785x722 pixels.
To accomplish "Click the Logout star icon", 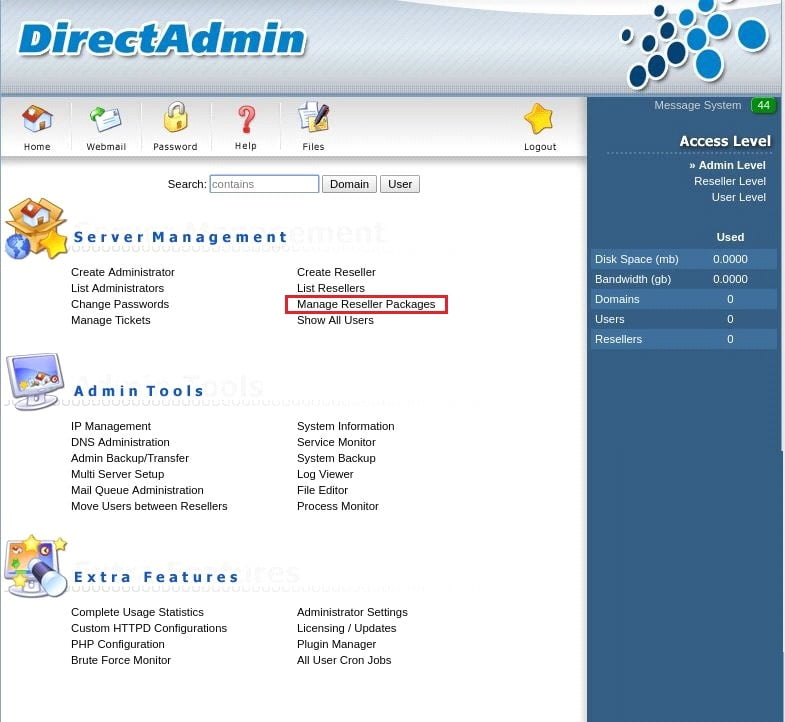I will [x=540, y=120].
